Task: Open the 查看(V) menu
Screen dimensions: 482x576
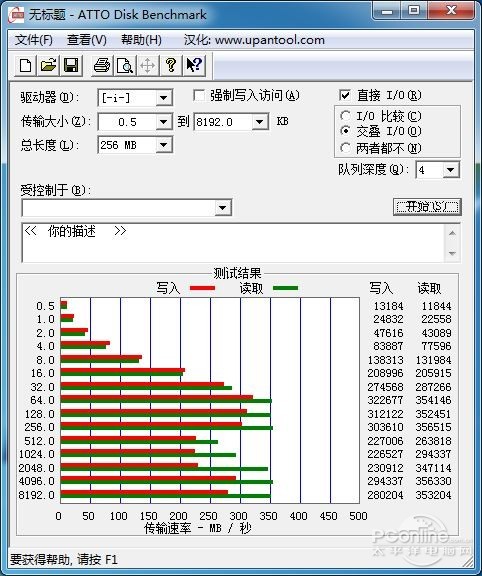Action: point(87,40)
